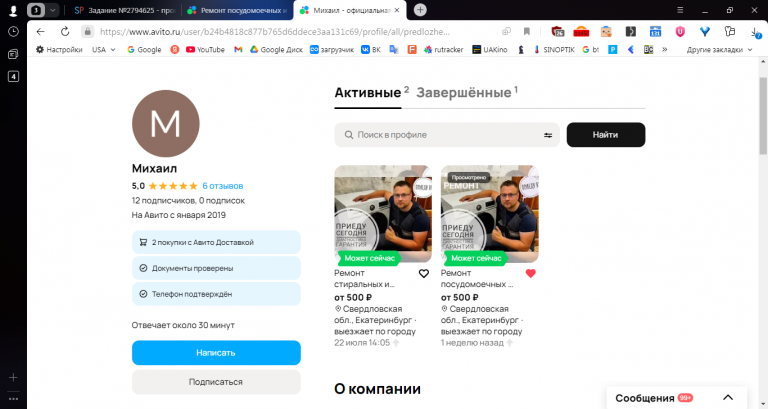Open the Другие закладки dropdown

(719, 49)
